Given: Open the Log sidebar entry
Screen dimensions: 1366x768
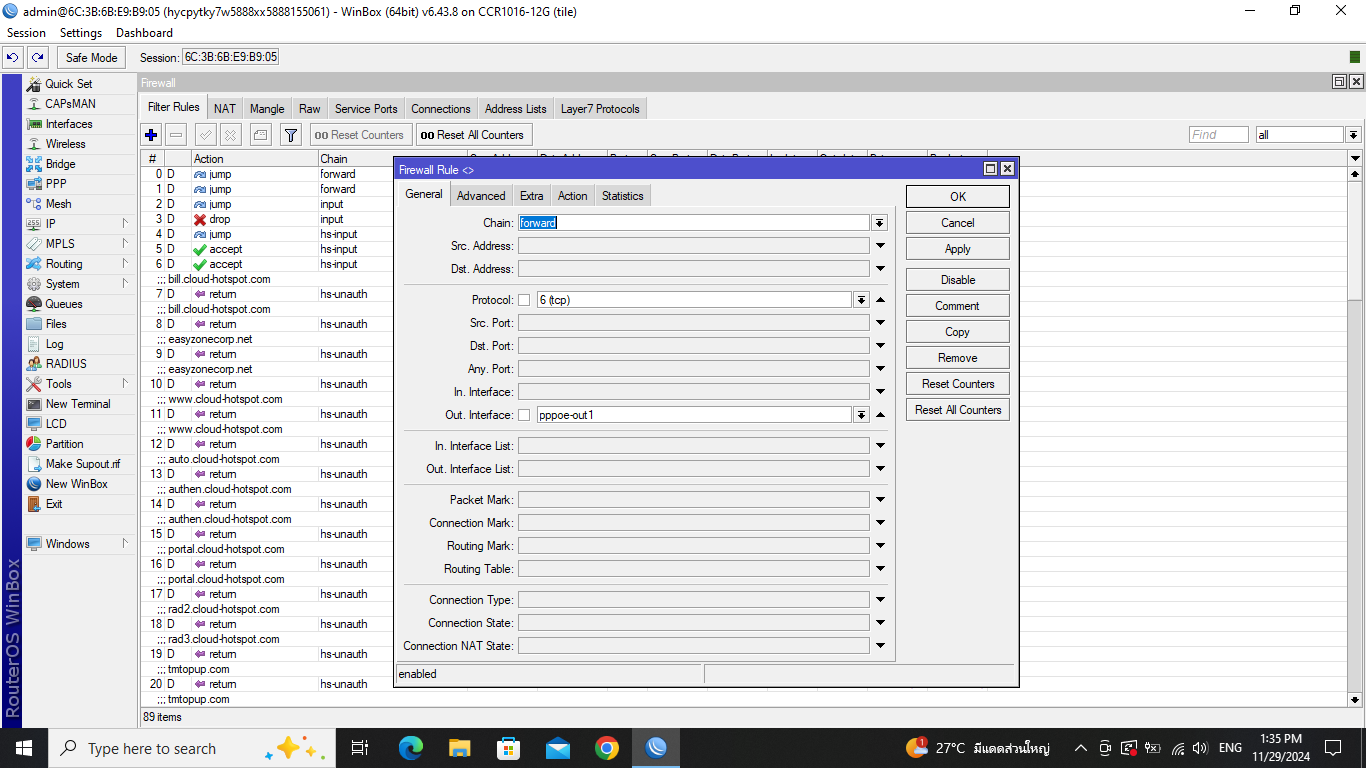Looking at the screenshot, I should [54, 344].
